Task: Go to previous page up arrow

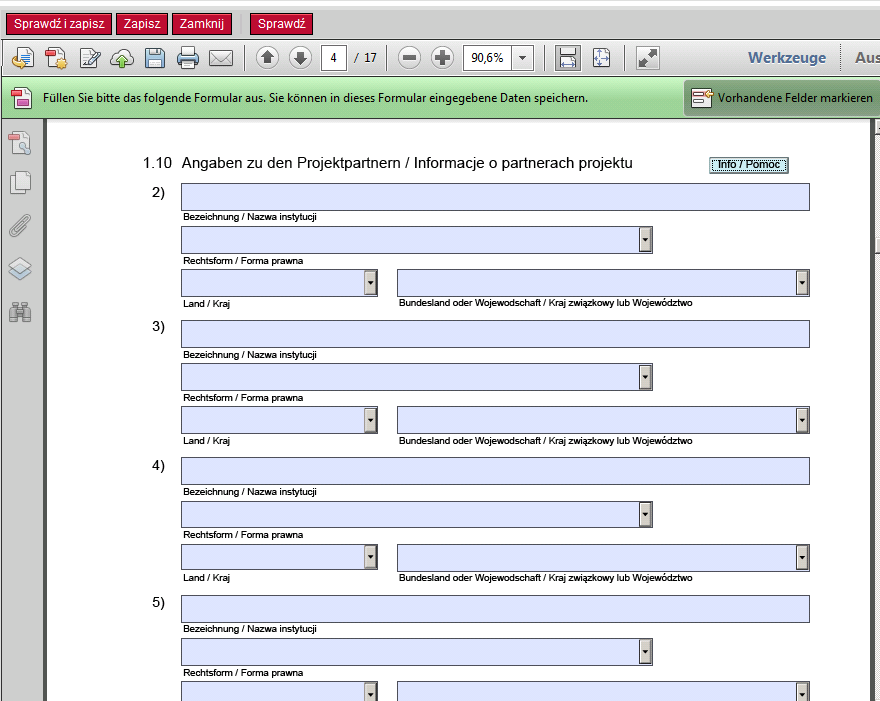Action: pyautogui.click(x=267, y=58)
